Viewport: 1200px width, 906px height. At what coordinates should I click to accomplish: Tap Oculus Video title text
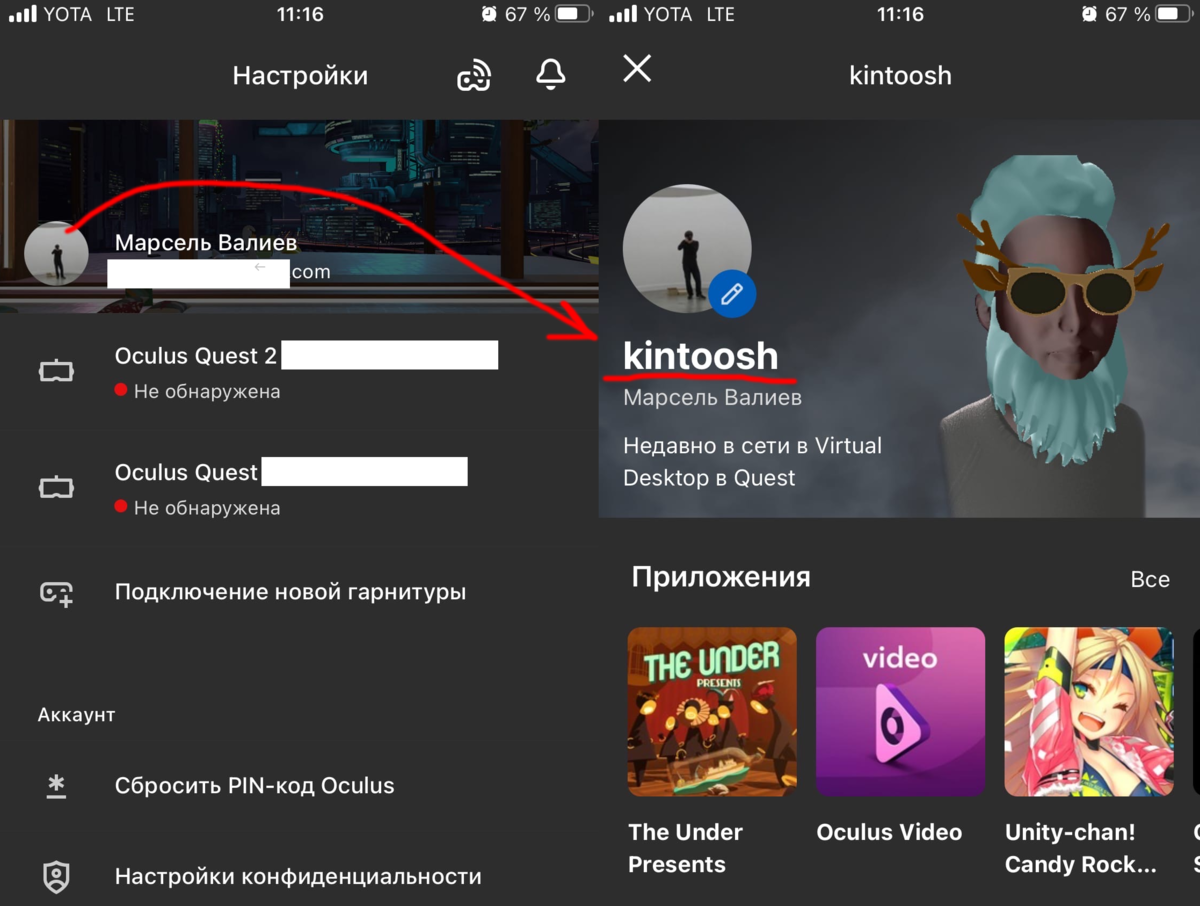pyautogui.click(x=889, y=832)
